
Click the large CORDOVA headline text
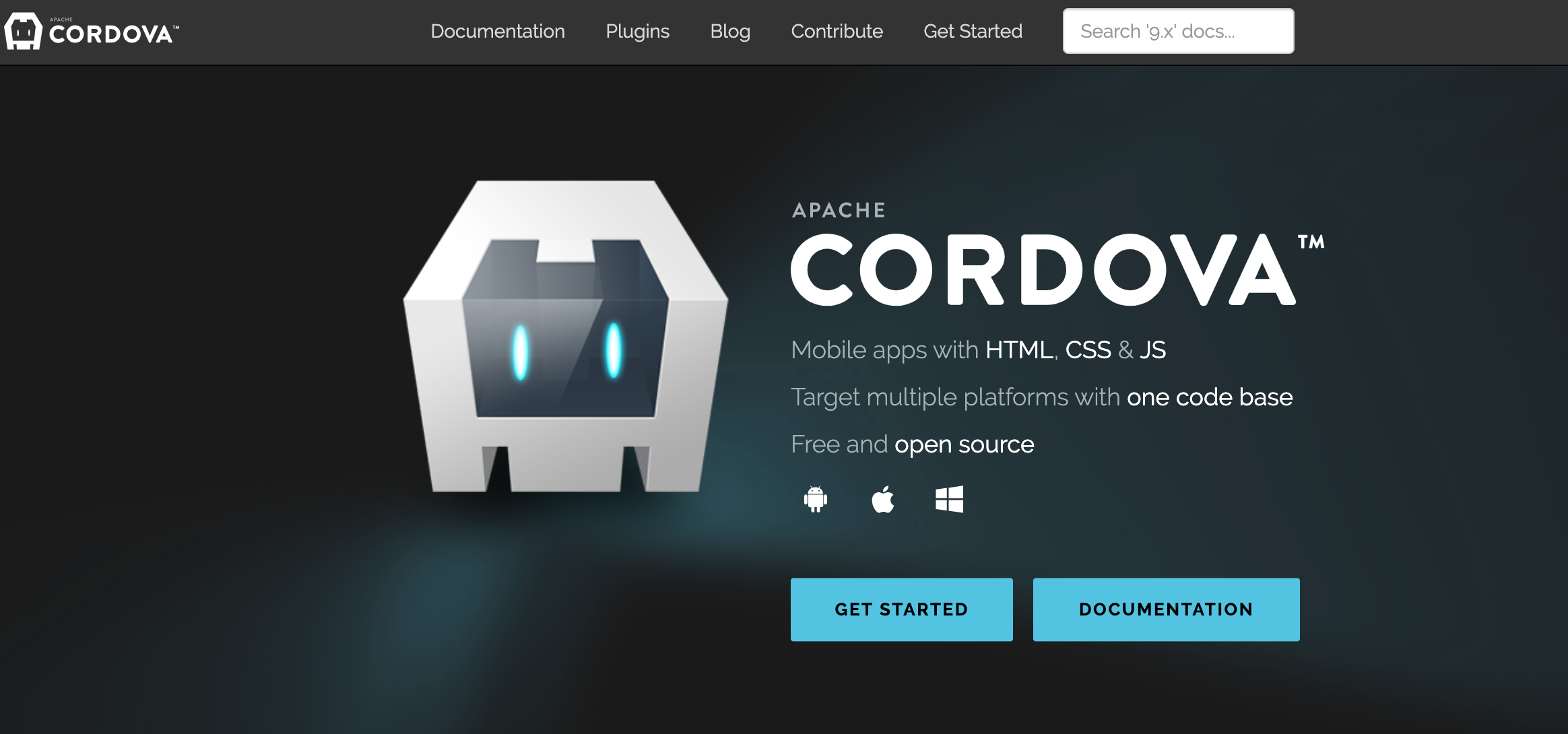pyautogui.click(x=1043, y=270)
